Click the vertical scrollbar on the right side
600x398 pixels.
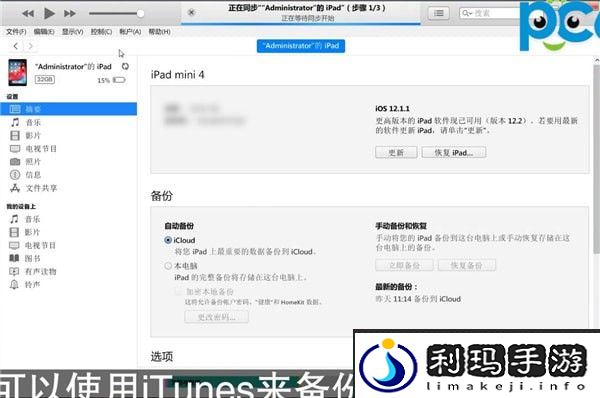pos(597,159)
